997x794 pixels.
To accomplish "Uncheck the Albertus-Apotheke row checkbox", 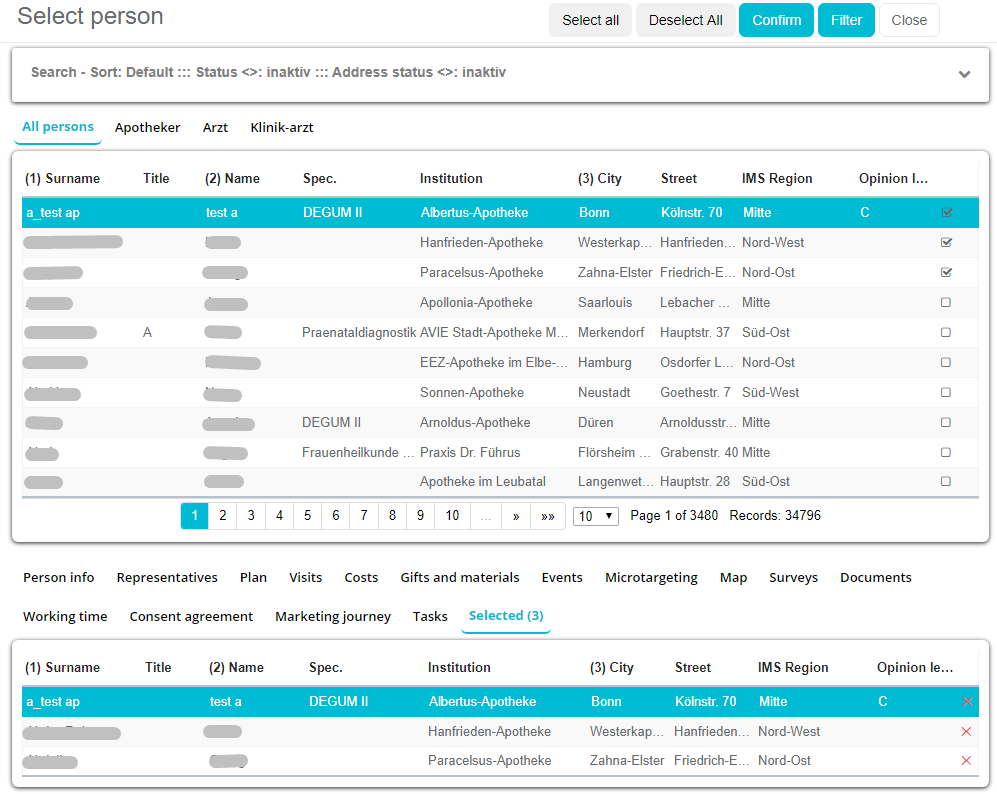I will pyautogui.click(x=946, y=213).
